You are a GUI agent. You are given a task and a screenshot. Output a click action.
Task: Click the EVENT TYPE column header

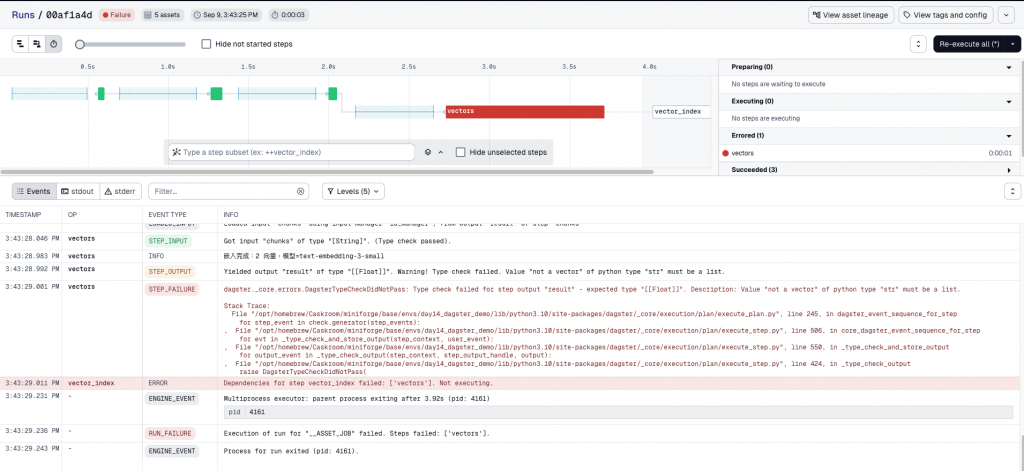click(x=167, y=214)
